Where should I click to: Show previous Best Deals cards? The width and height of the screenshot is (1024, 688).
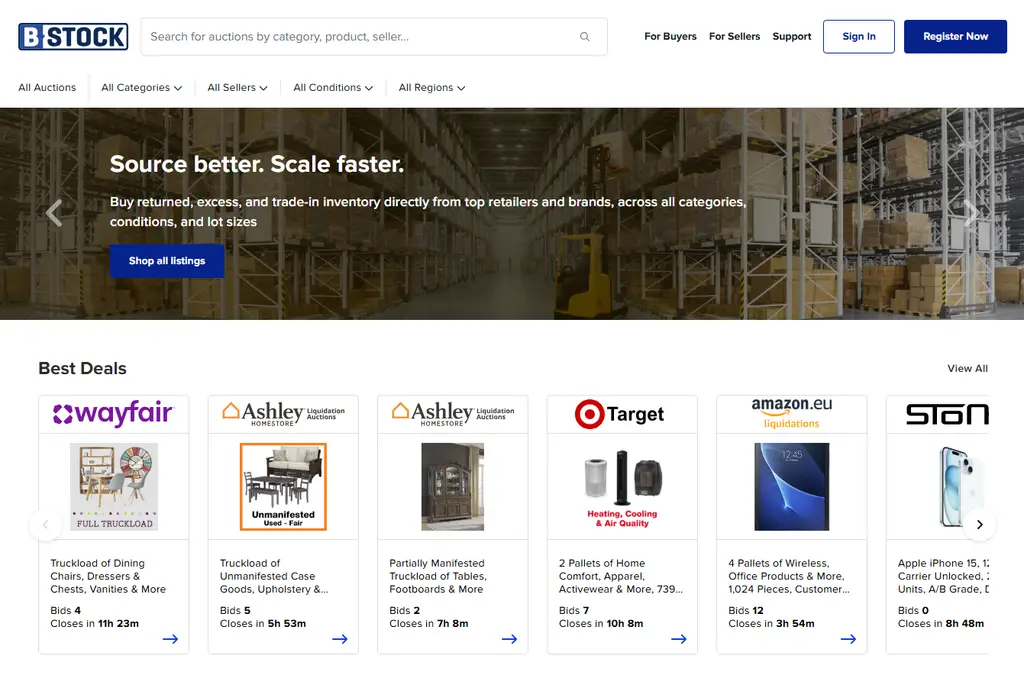coord(46,524)
